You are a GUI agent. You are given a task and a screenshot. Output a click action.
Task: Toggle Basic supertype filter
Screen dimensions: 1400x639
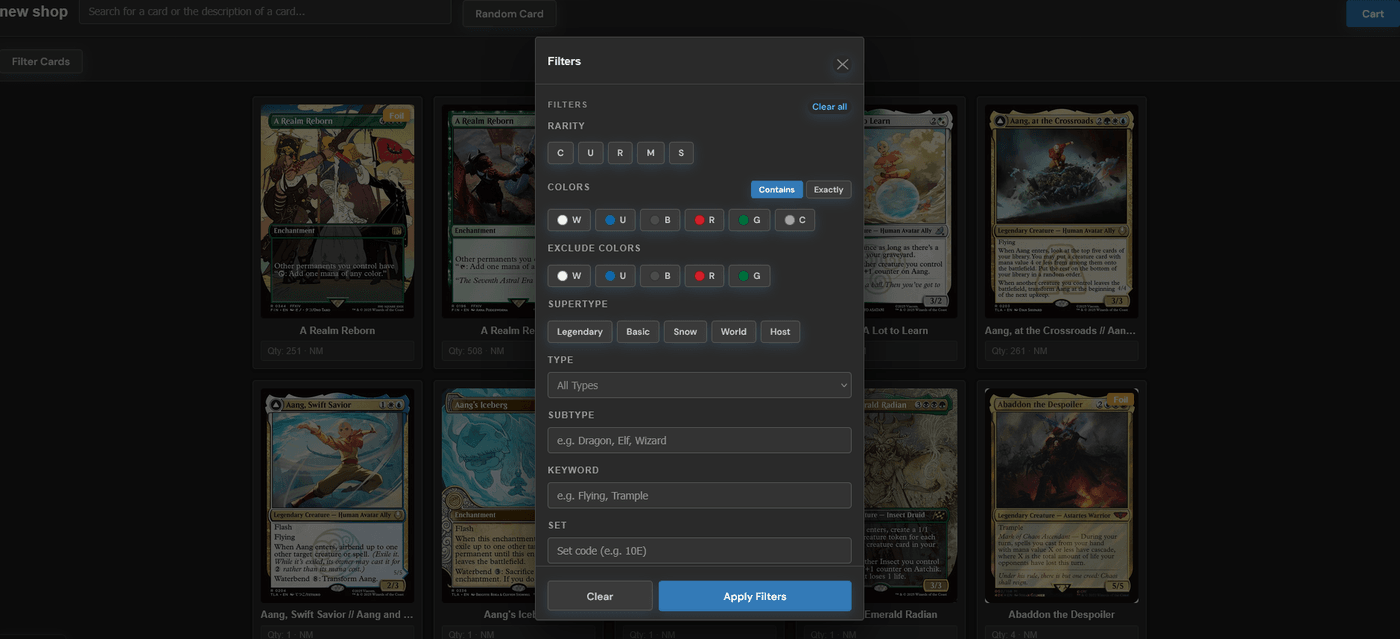click(x=638, y=332)
